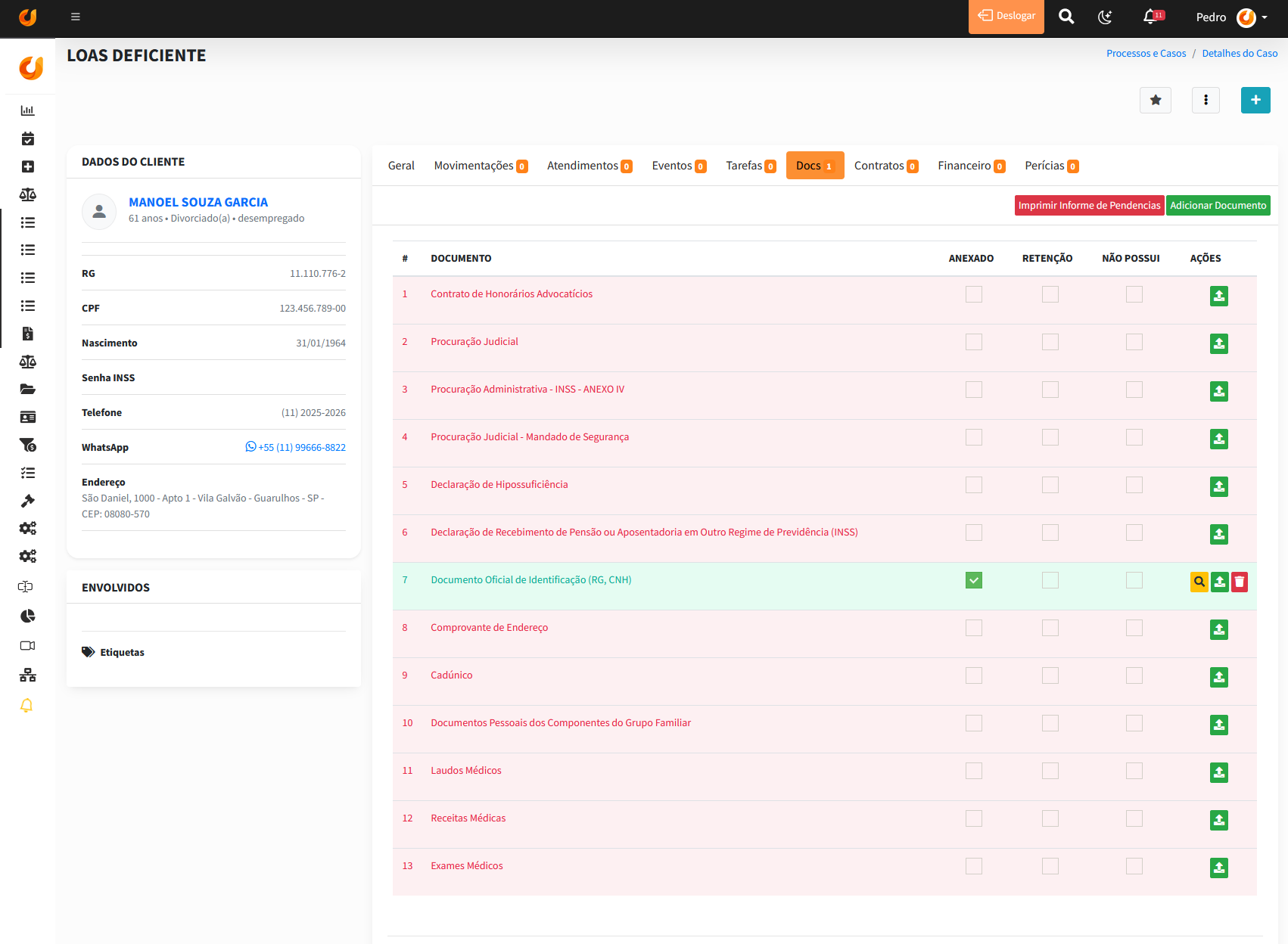Expand the teal plus add menu
Screen dimensions: 1288x944
[x=1255, y=100]
